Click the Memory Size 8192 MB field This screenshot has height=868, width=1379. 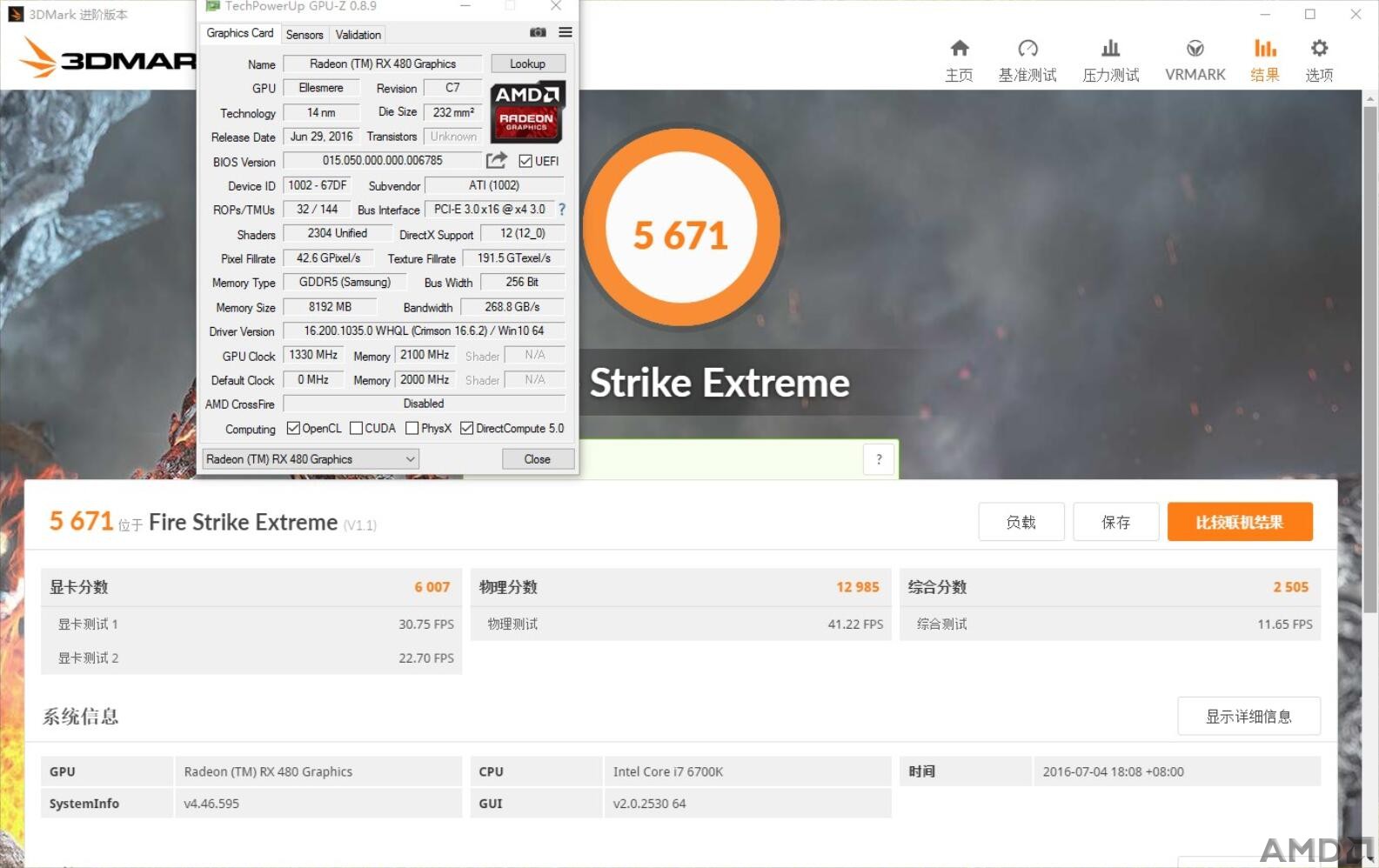tap(330, 307)
